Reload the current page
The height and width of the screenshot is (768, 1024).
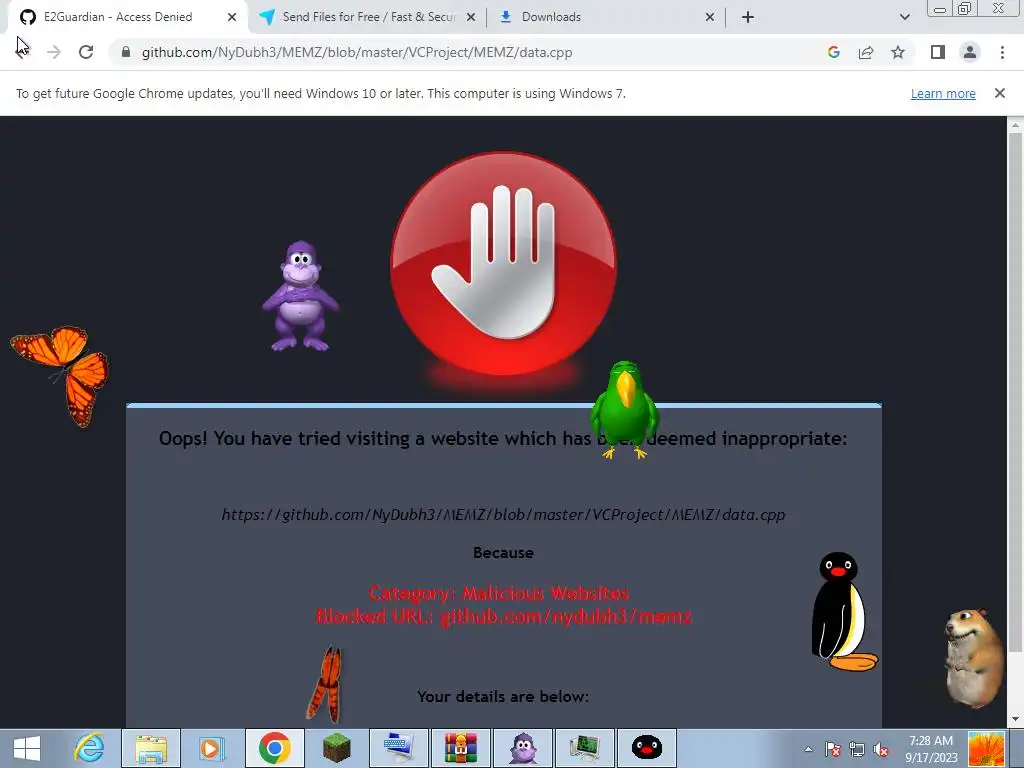86,52
